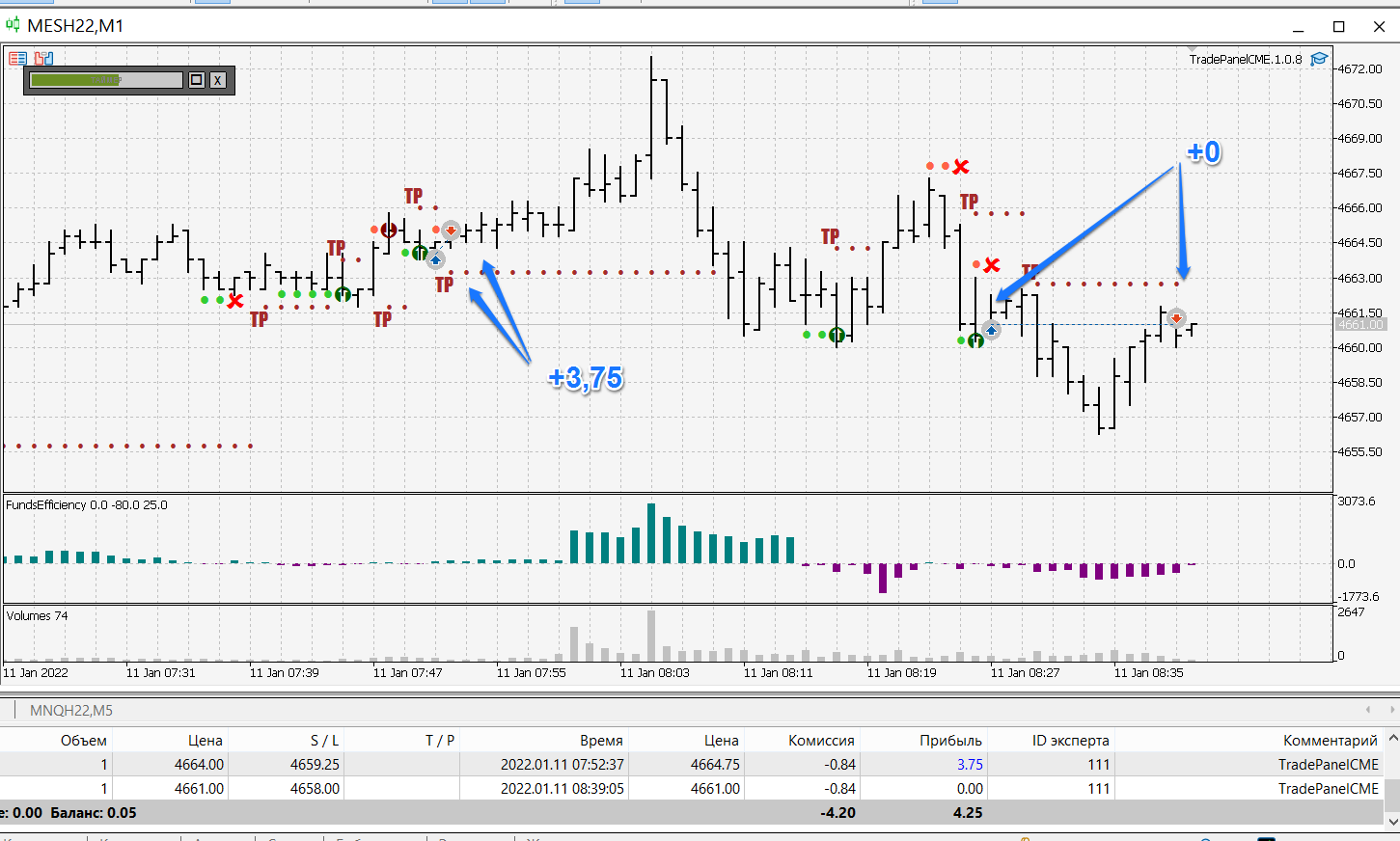Click the 4655.50 price scale label
The width and height of the screenshot is (1400, 841).
(x=1359, y=452)
